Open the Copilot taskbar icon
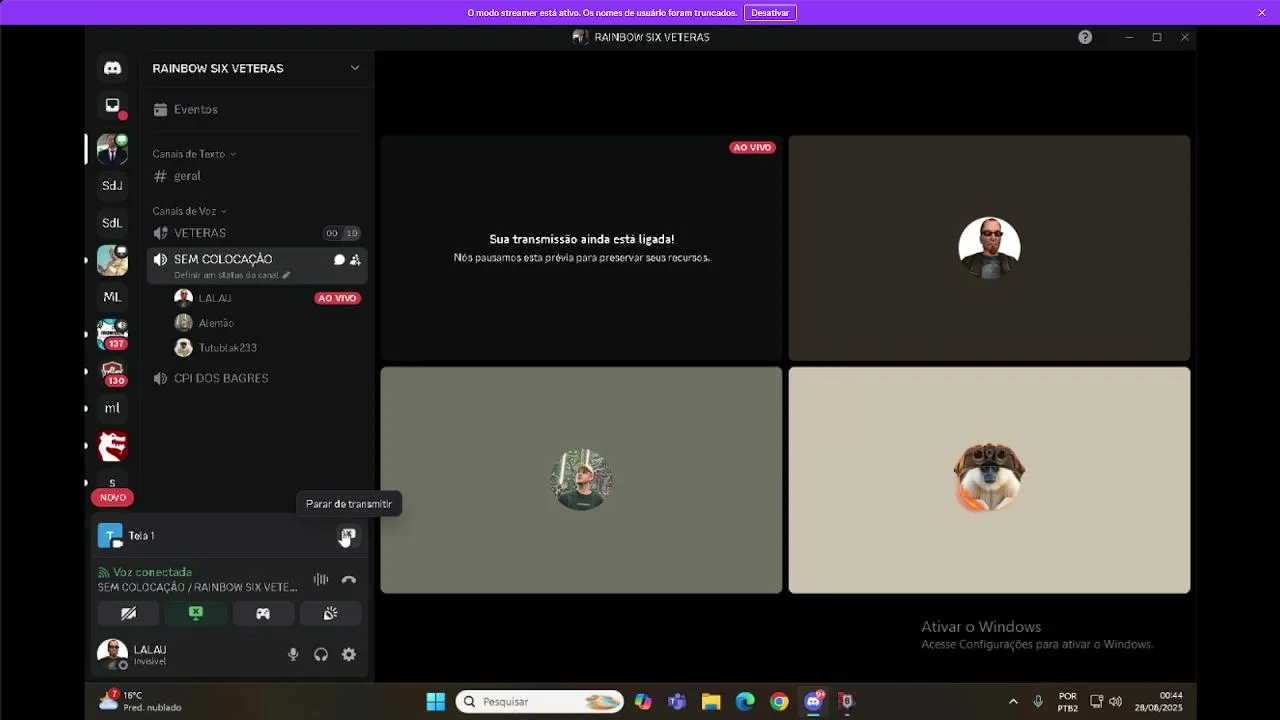Viewport: 1280px width, 720px height. [x=643, y=702]
